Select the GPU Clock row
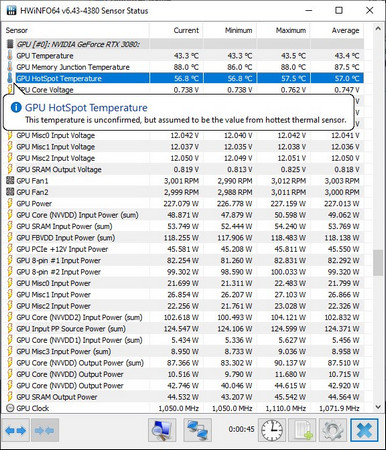The image size is (386, 450). (x=183, y=408)
